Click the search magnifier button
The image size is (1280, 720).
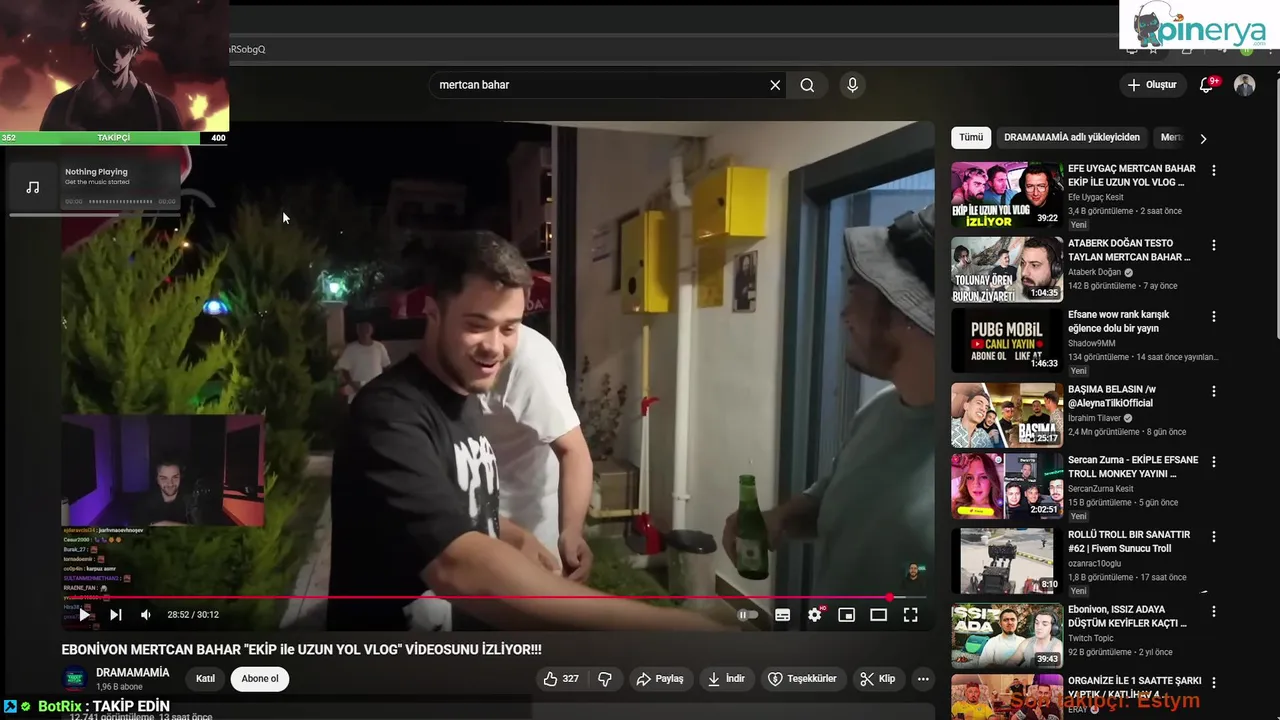(x=807, y=85)
